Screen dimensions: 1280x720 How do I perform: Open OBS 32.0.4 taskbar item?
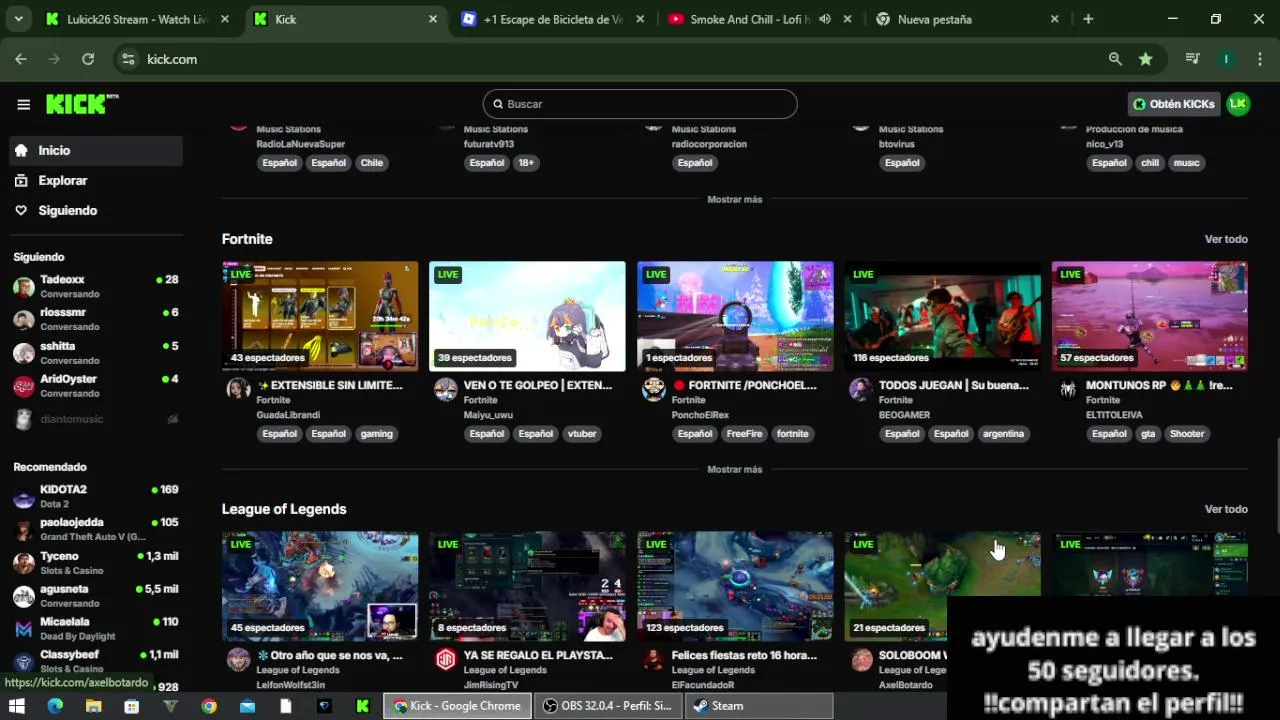[608, 706]
